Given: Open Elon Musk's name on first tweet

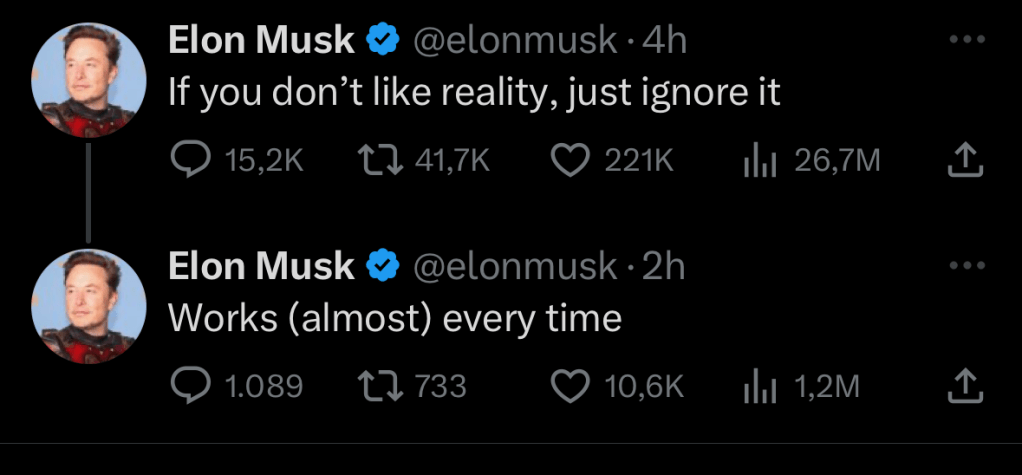Looking at the screenshot, I should pos(260,40).
